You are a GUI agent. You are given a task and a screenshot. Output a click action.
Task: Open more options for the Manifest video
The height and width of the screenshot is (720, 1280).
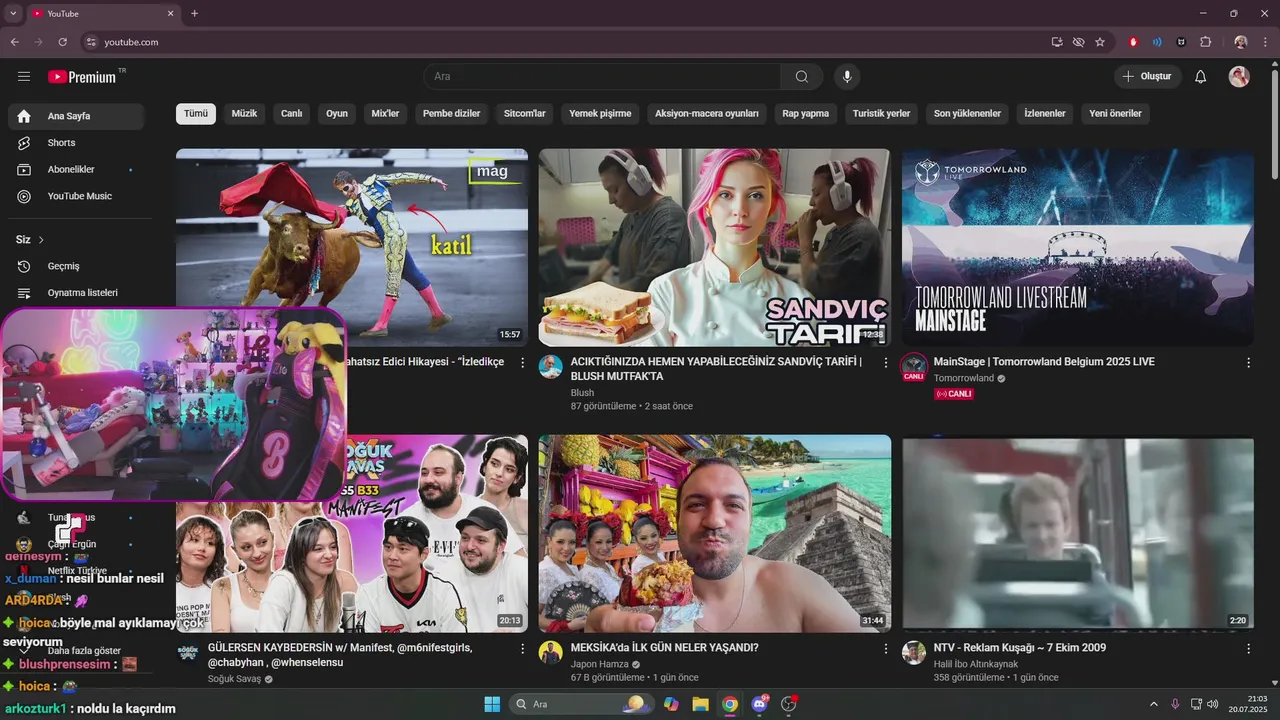coord(522,649)
